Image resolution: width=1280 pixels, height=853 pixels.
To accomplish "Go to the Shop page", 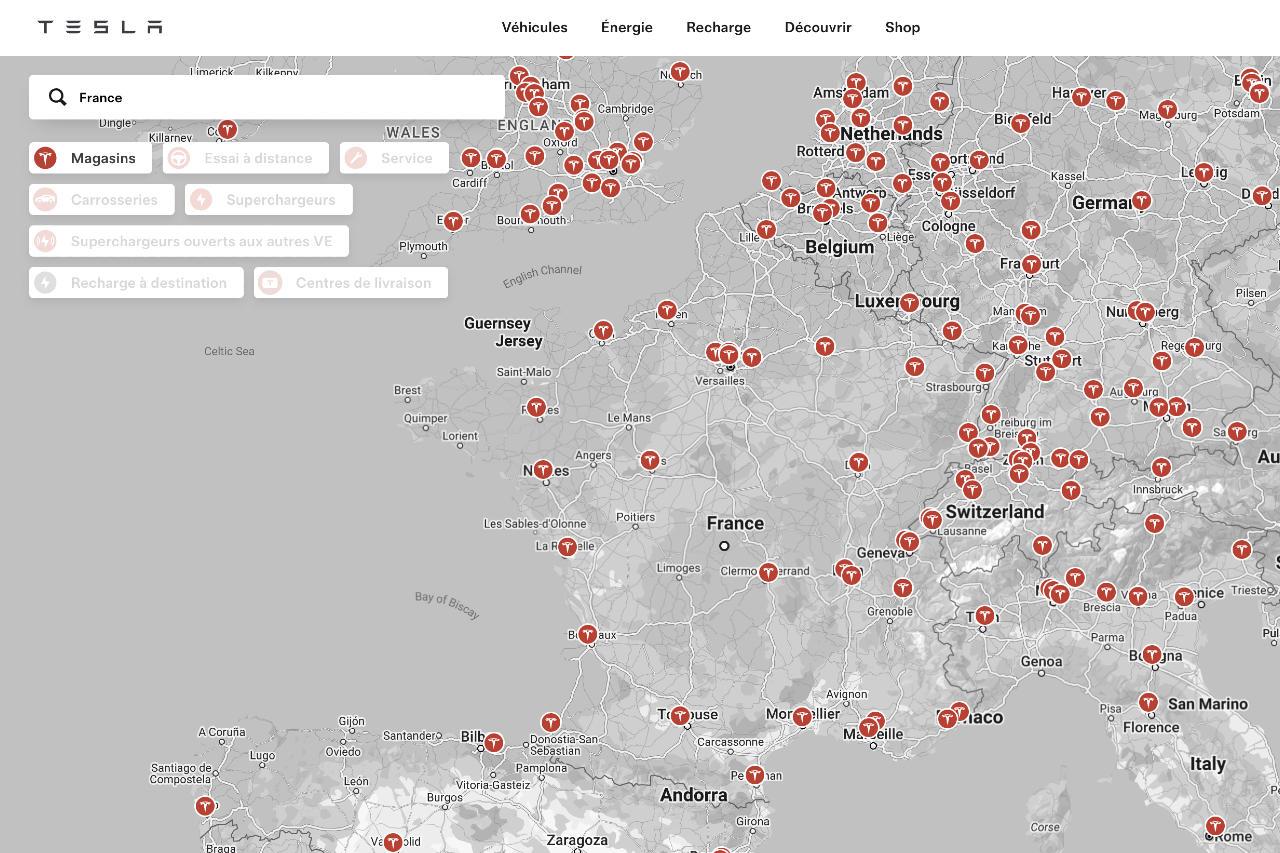I will coord(902,27).
